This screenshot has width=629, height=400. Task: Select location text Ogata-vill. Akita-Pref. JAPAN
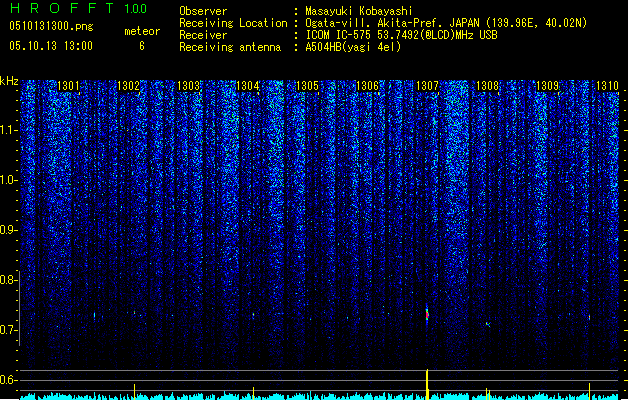392,23
